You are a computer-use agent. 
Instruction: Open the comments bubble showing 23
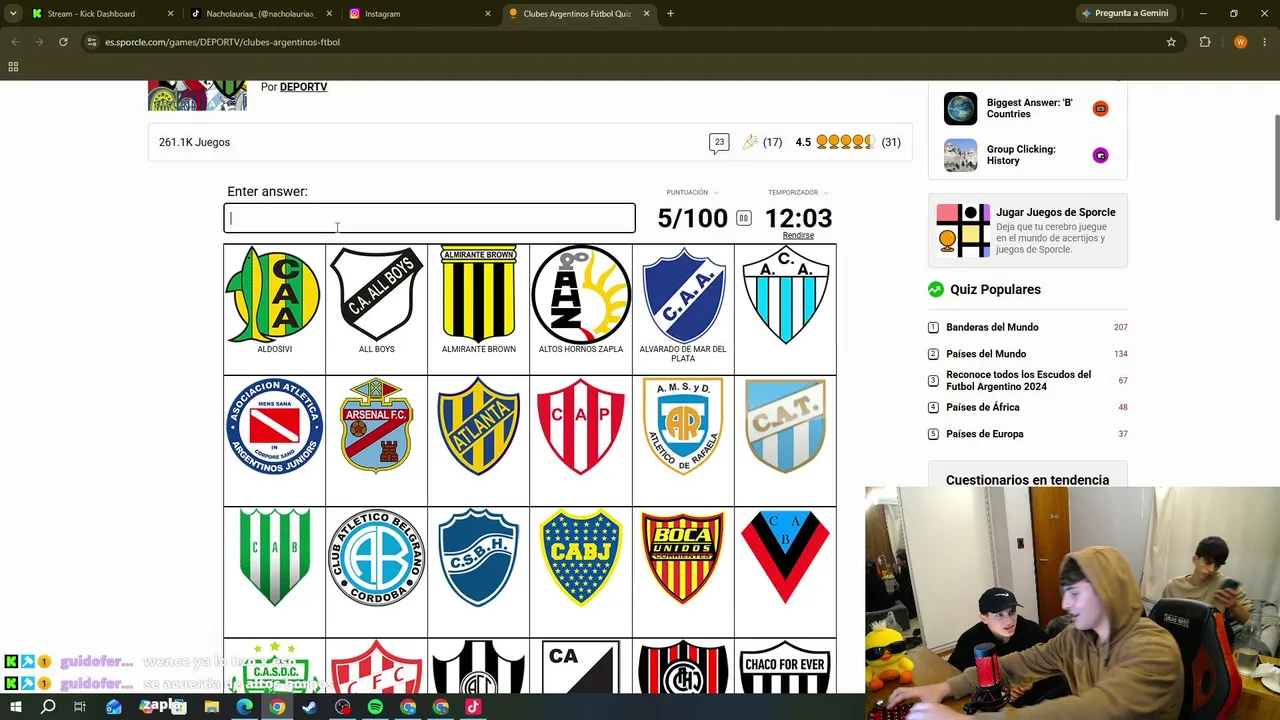click(719, 143)
